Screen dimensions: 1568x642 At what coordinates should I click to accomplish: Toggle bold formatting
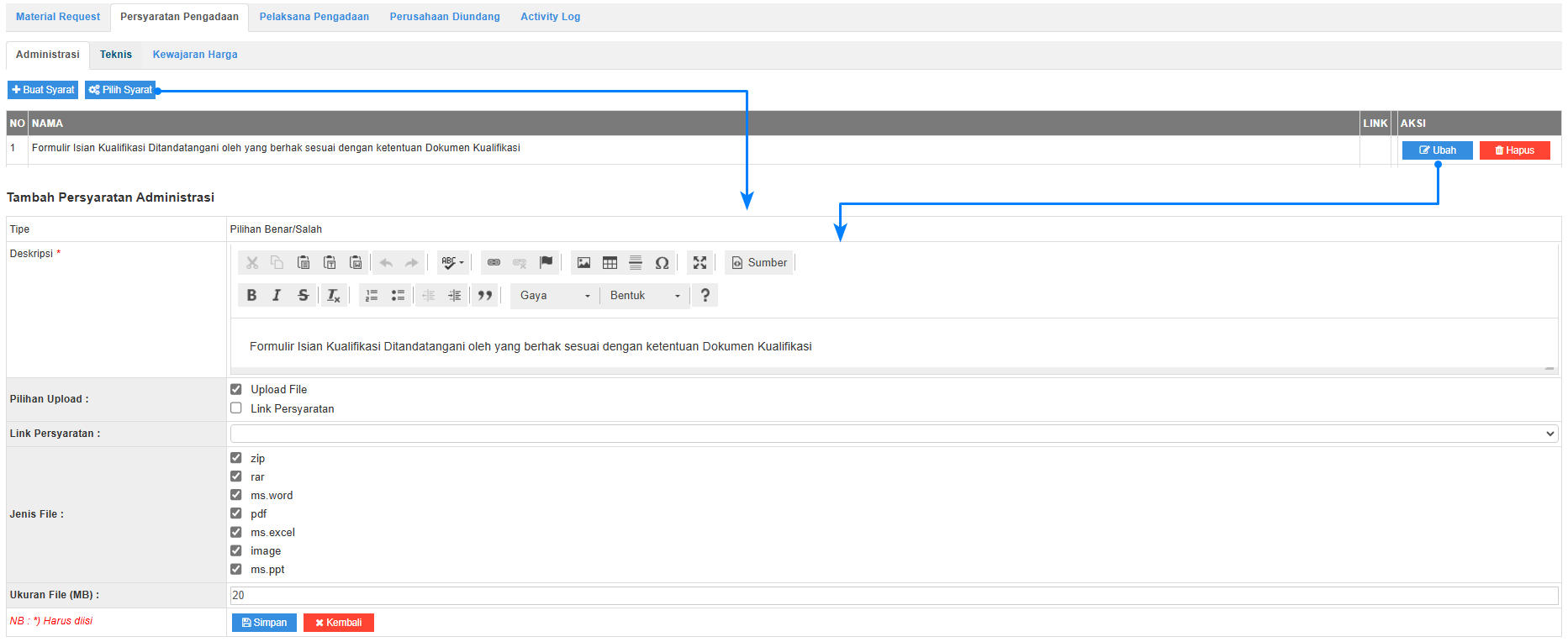[251, 296]
